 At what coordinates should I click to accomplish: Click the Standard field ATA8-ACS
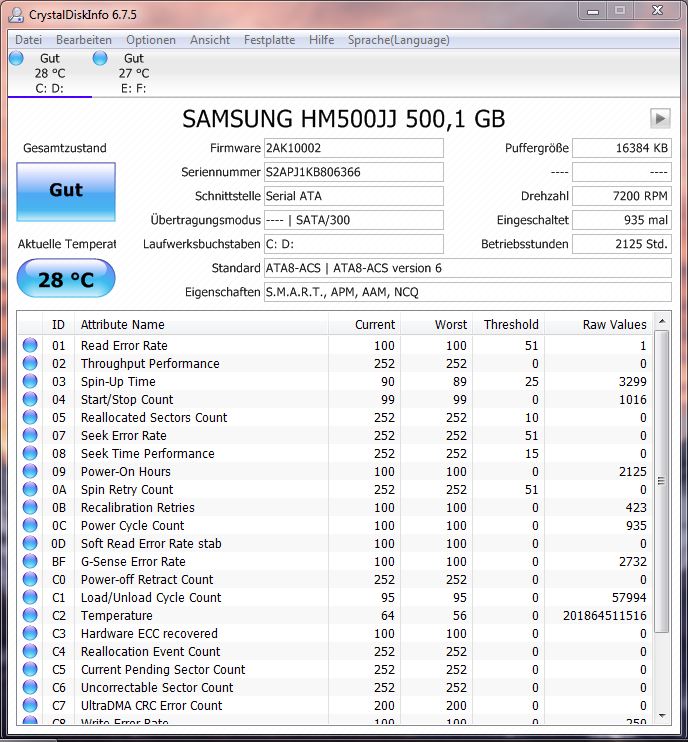pos(467,268)
